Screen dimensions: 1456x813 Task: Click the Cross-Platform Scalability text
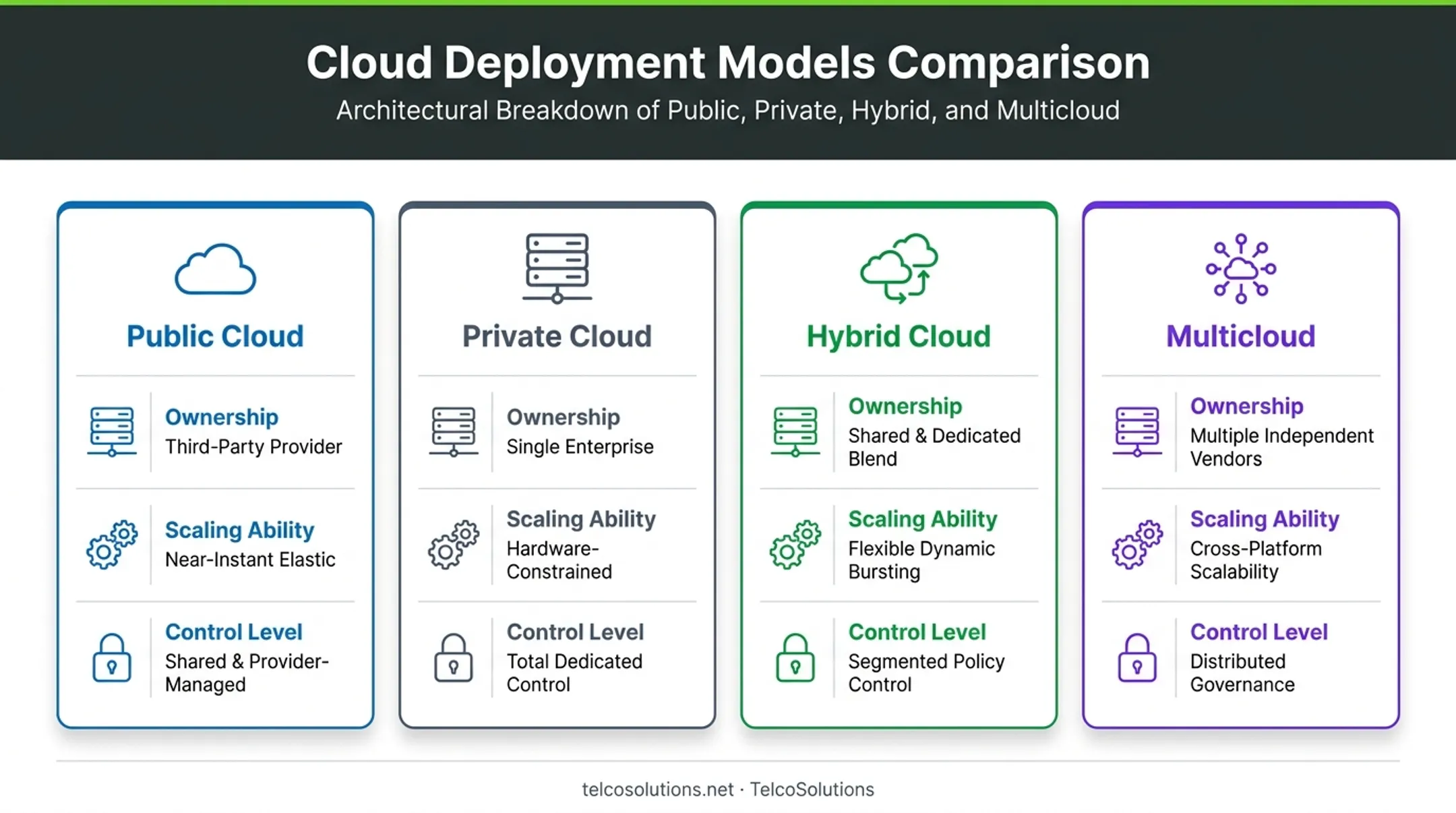[1256, 560]
